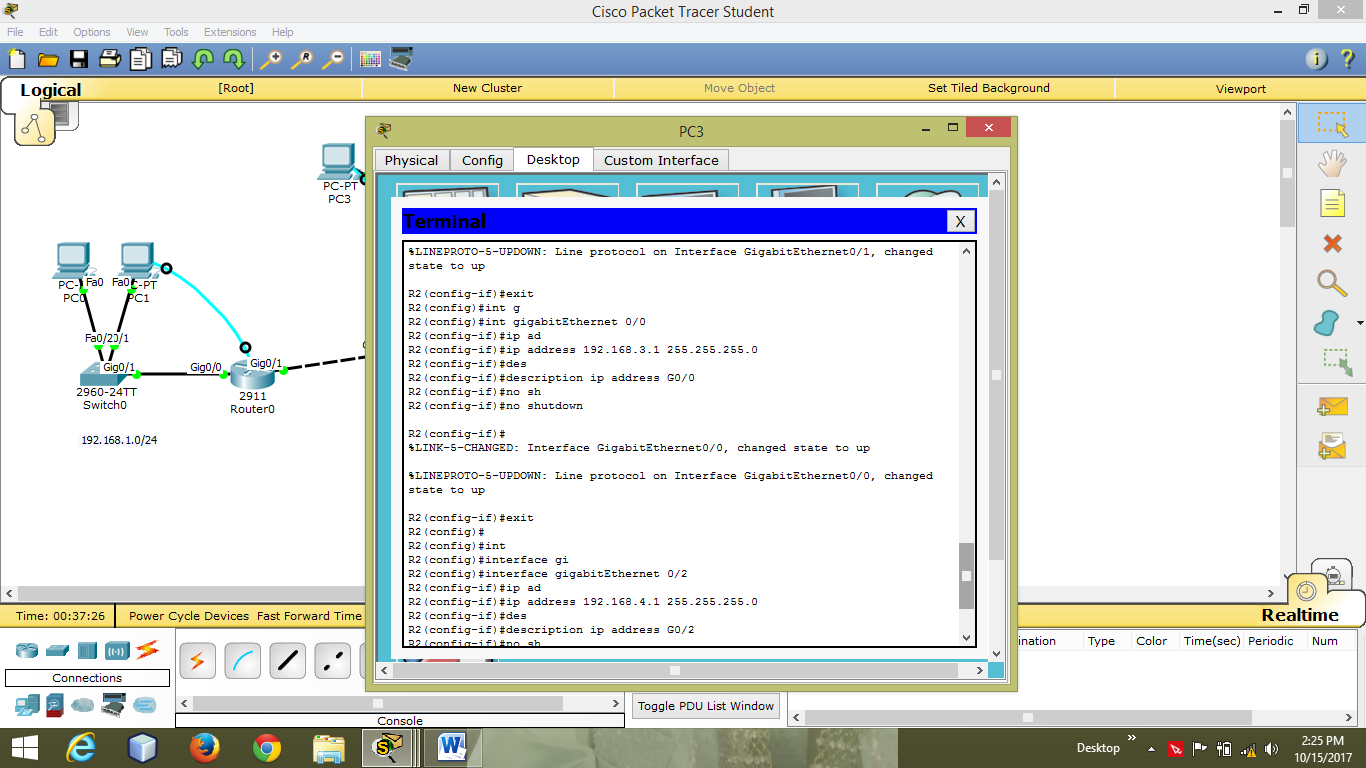Save the network with the floppy disk icon
The height and width of the screenshot is (768, 1366).
tap(79, 59)
